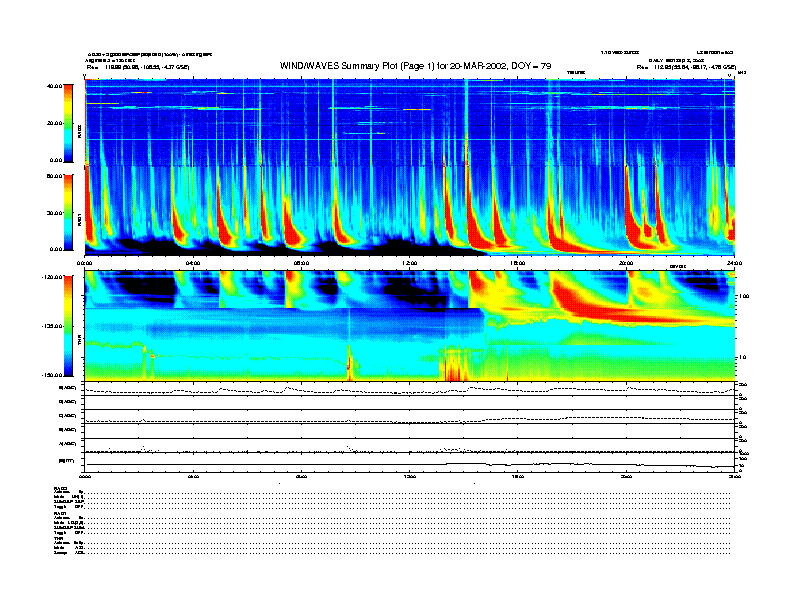The height and width of the screenshot is (612, 792).
Task: Click the RAD1 header in bottom status block
Action: click(60, 514)
